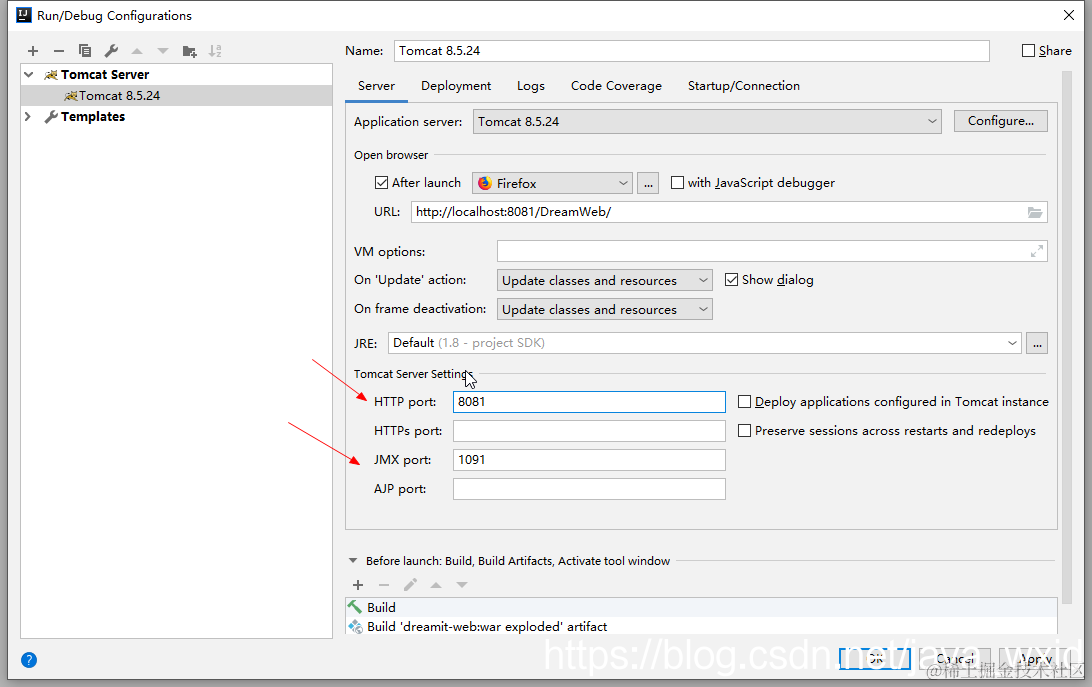Image resolution: width=1092 pixels, height=687 pixels.
Task: Select Build 'dreamit-web:war exploded' artifact row
Action: pos(701,626)
